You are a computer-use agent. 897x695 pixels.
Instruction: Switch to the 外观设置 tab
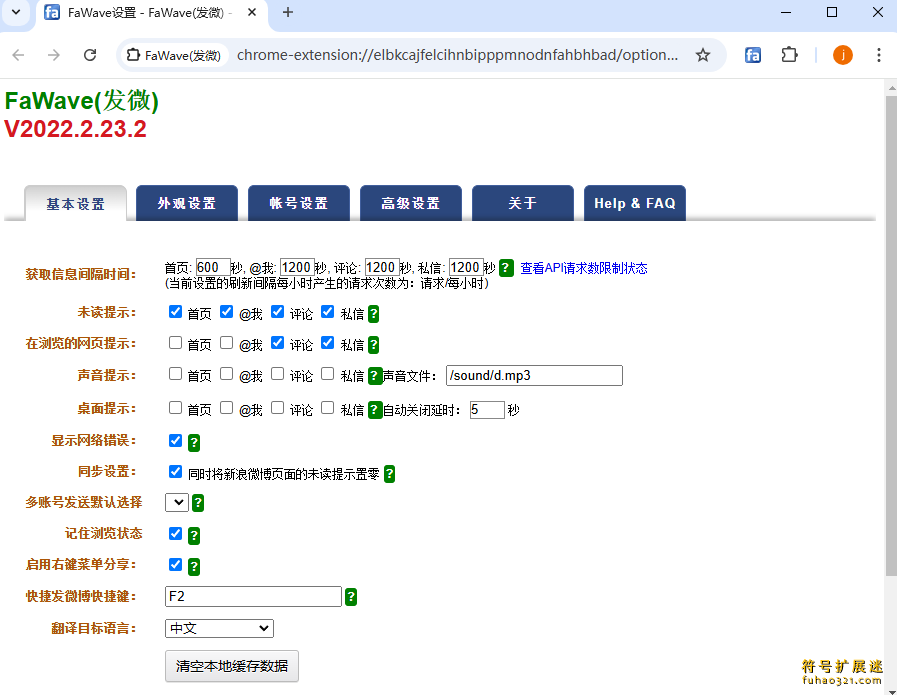tap(187, 203)
